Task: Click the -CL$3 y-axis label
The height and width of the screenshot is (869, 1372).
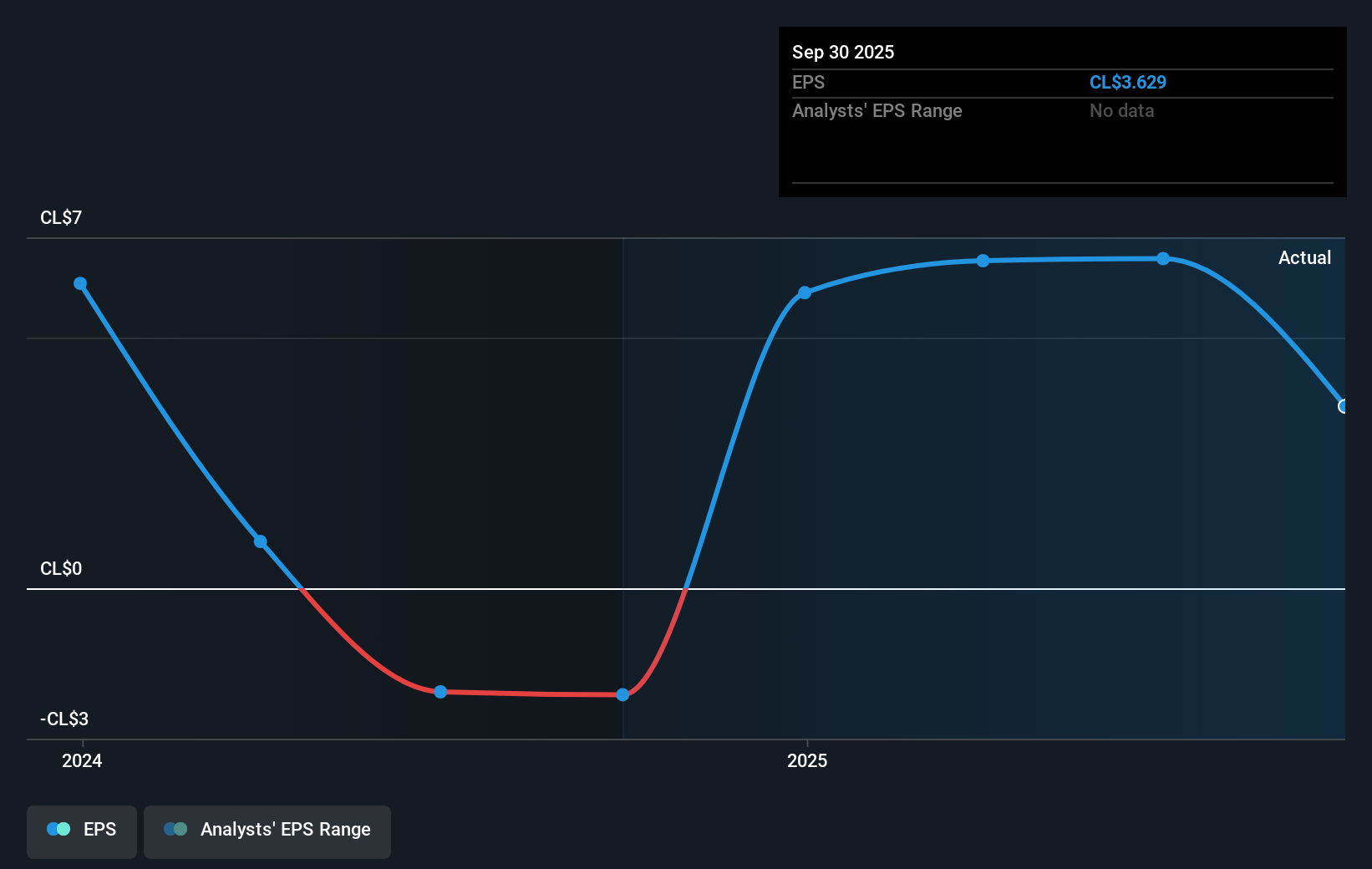Action: pyautogui.click(x=64, y=719)
